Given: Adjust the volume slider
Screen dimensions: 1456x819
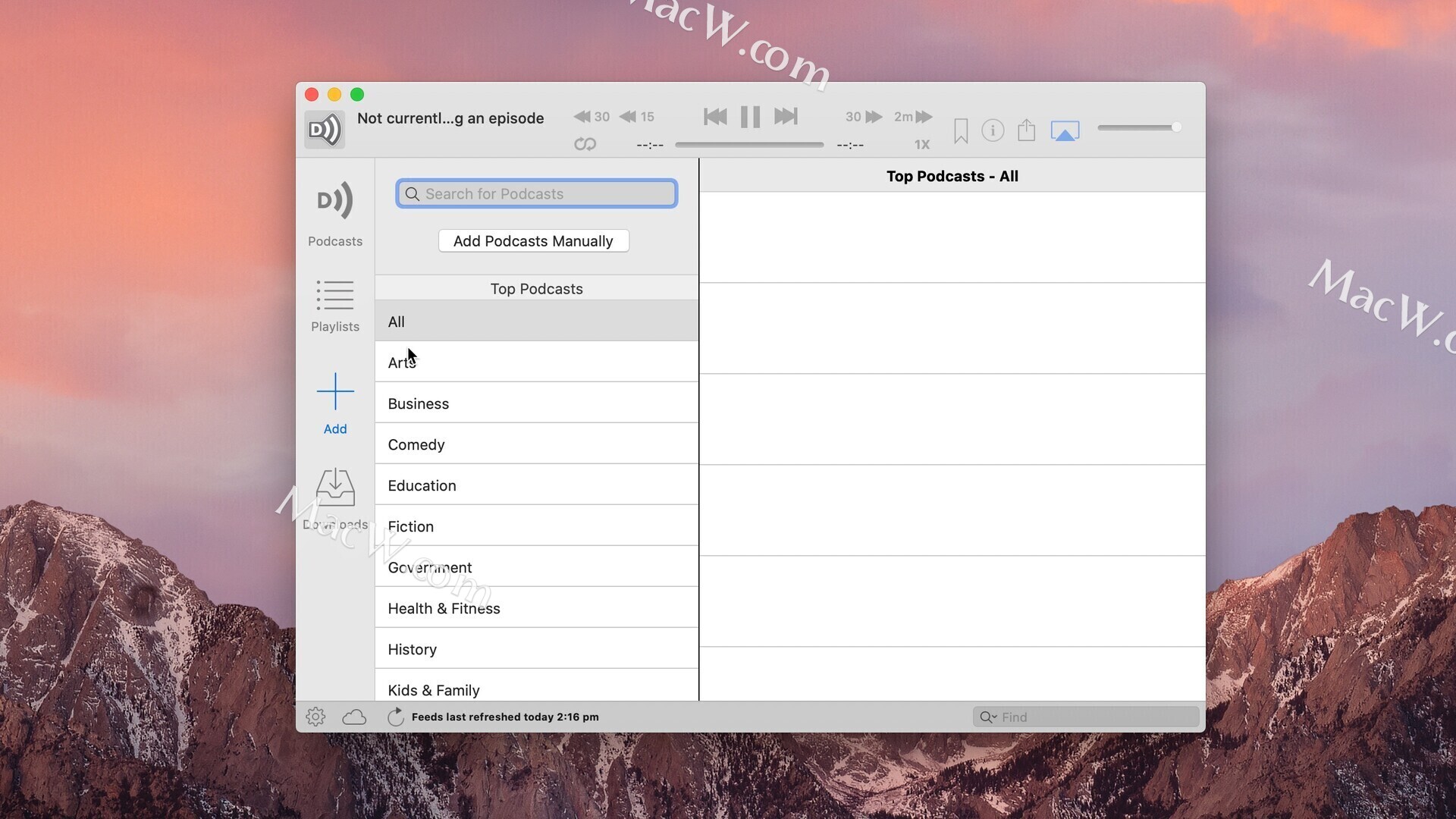Looking at the screenshot, I should (x=1139, y=127).
